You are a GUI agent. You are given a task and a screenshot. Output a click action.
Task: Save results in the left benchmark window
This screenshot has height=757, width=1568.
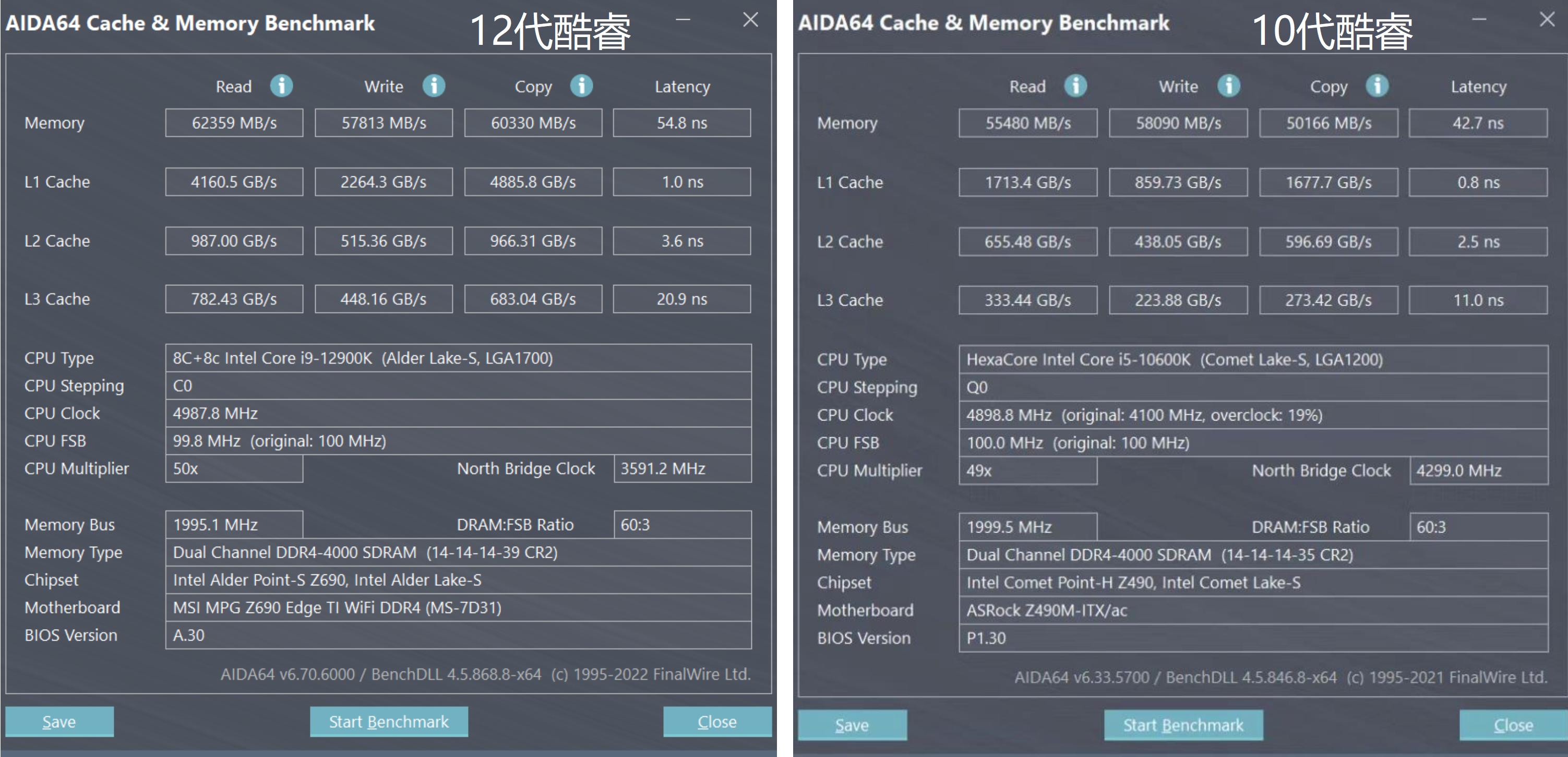pyautogui.click(x=59, y=722)
